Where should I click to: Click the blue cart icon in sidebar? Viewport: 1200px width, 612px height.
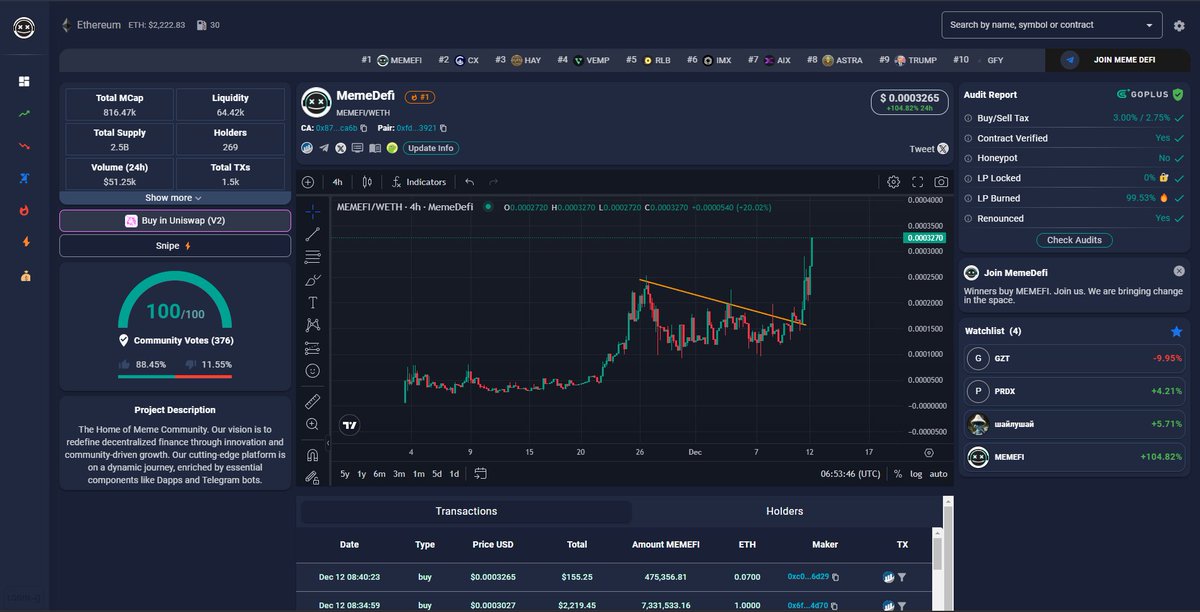pyautogui.click(x=24, y=178)
